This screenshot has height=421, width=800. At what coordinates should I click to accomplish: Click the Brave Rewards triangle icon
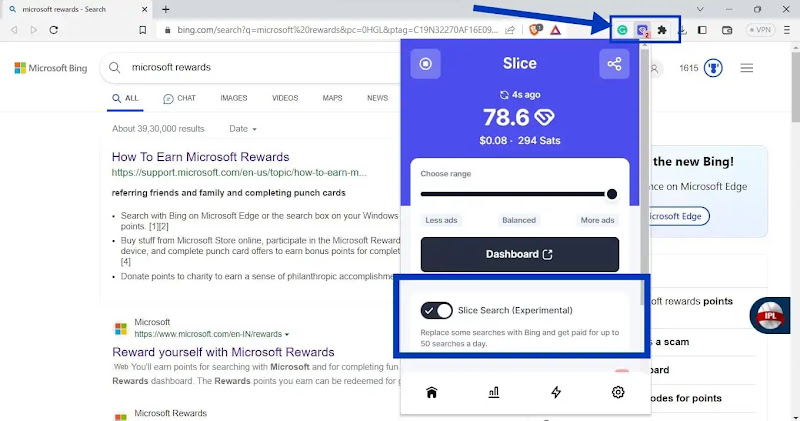[x=556, y=30]
